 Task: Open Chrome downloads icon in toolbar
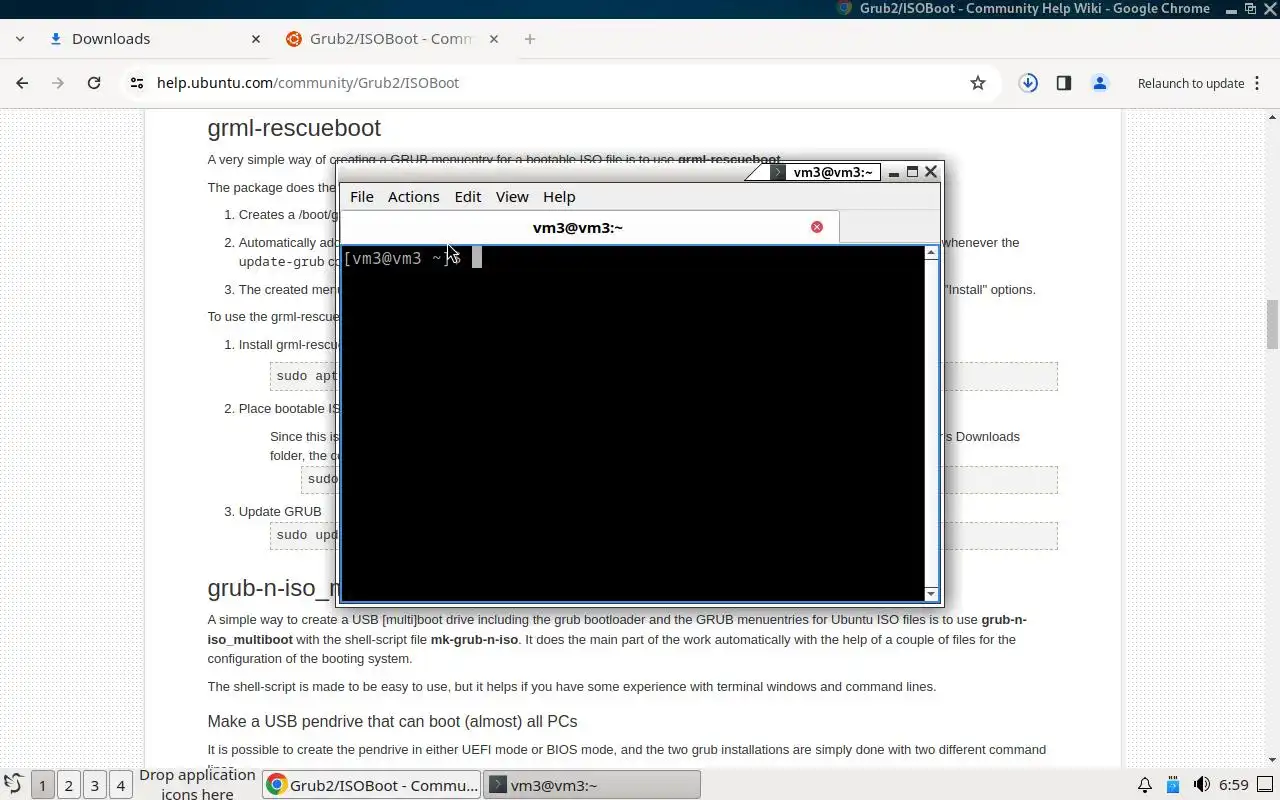(1028, 83)
